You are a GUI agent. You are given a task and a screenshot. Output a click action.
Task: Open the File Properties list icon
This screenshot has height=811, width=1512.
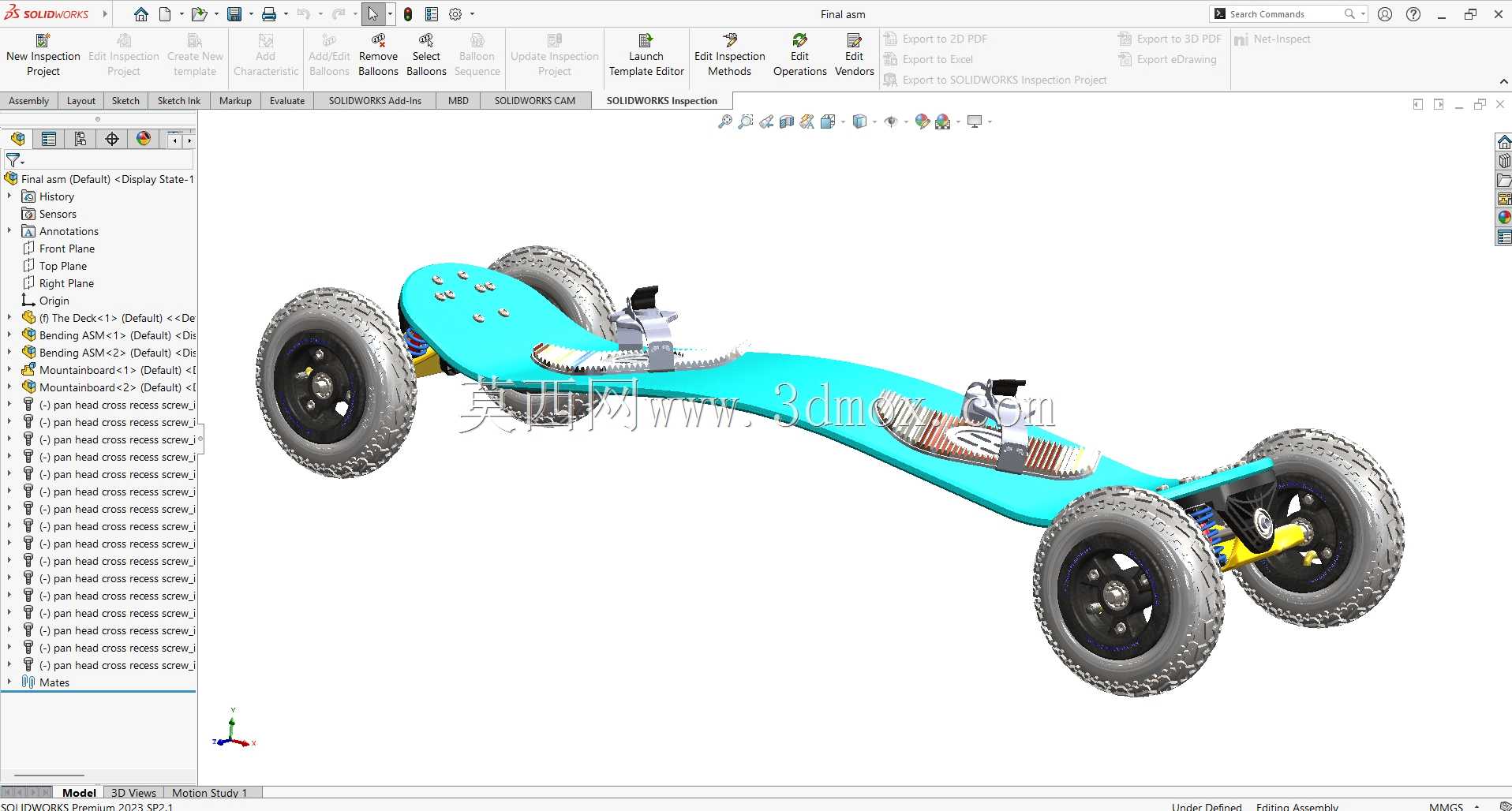click(x=432, y=14)
